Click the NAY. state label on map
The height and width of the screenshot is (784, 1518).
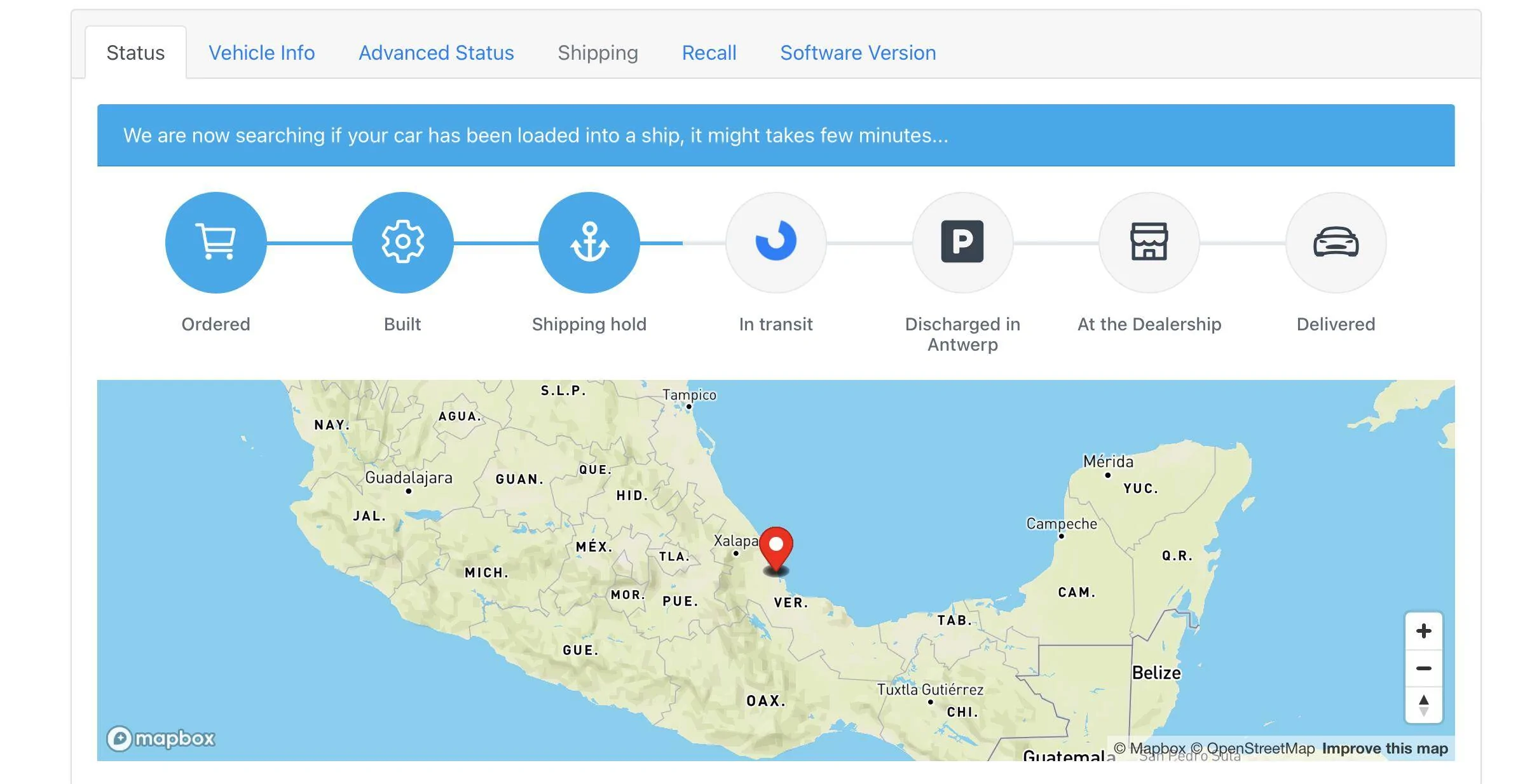[332, 424]
